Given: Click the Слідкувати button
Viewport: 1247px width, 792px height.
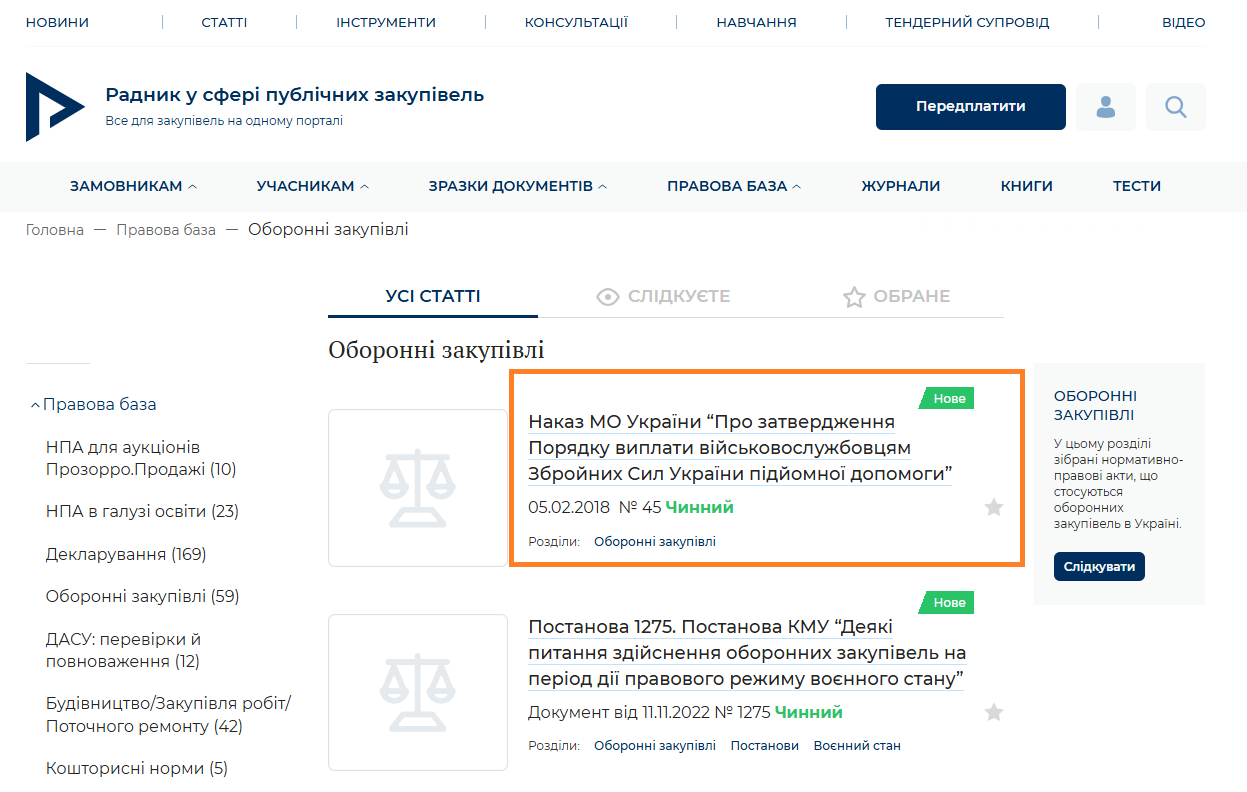Looking at the screenshot, I should (1099, 567).
